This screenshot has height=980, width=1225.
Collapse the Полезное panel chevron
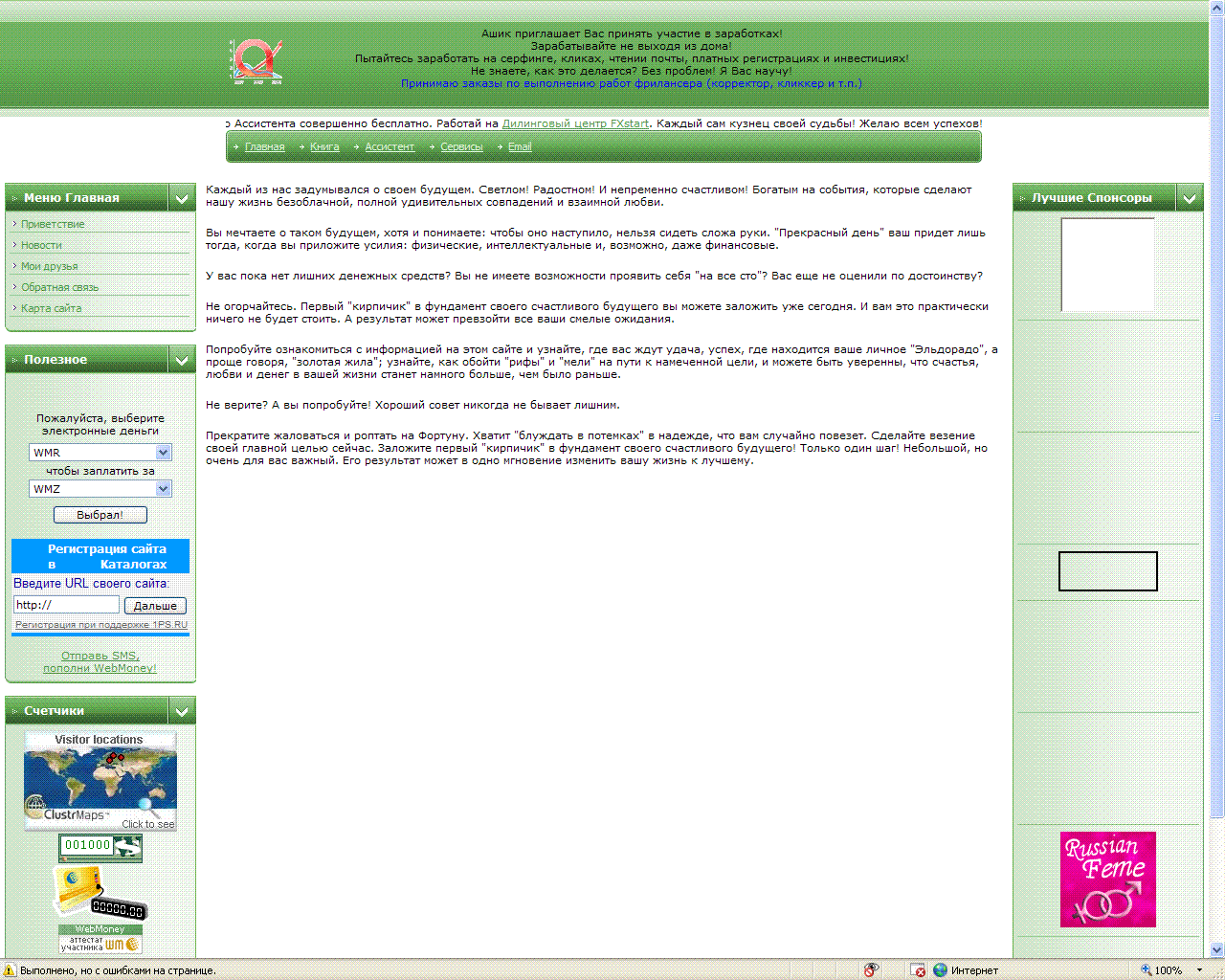coord(182,360)
